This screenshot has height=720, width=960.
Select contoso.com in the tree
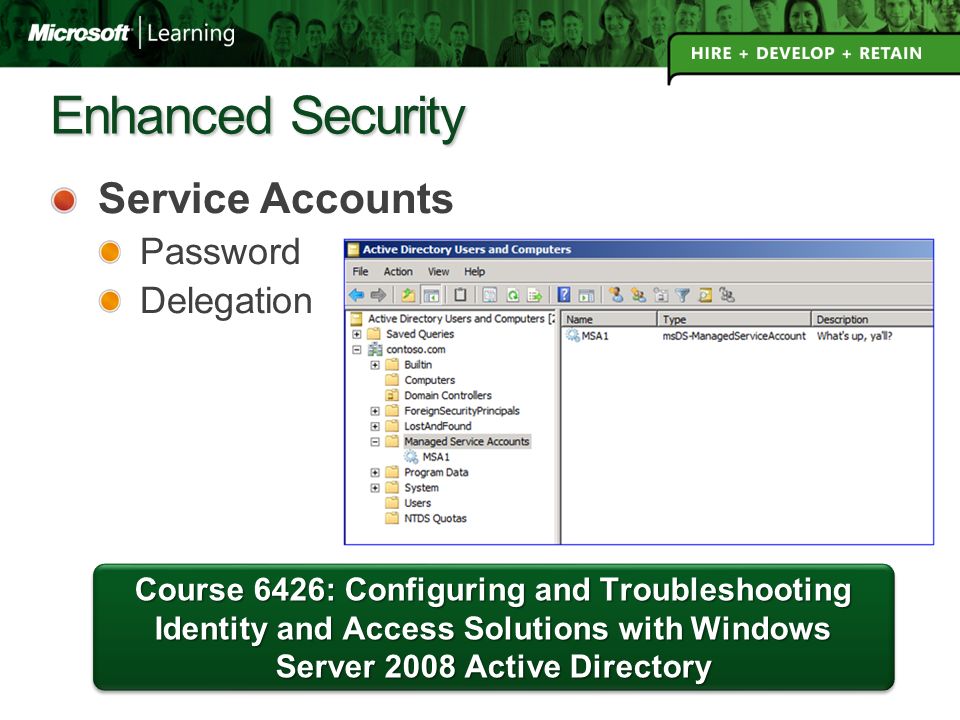tap(416, 350)
